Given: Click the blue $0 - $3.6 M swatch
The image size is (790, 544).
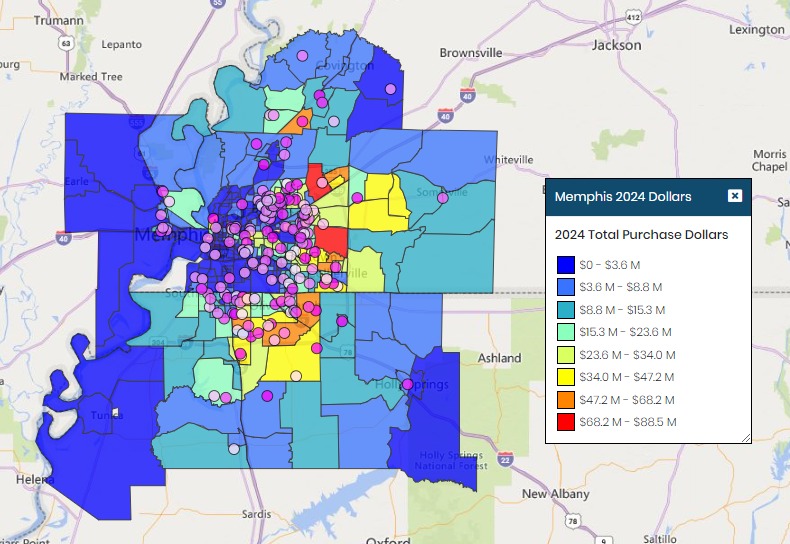Looking at the screenshot, I should pos(566,265).
